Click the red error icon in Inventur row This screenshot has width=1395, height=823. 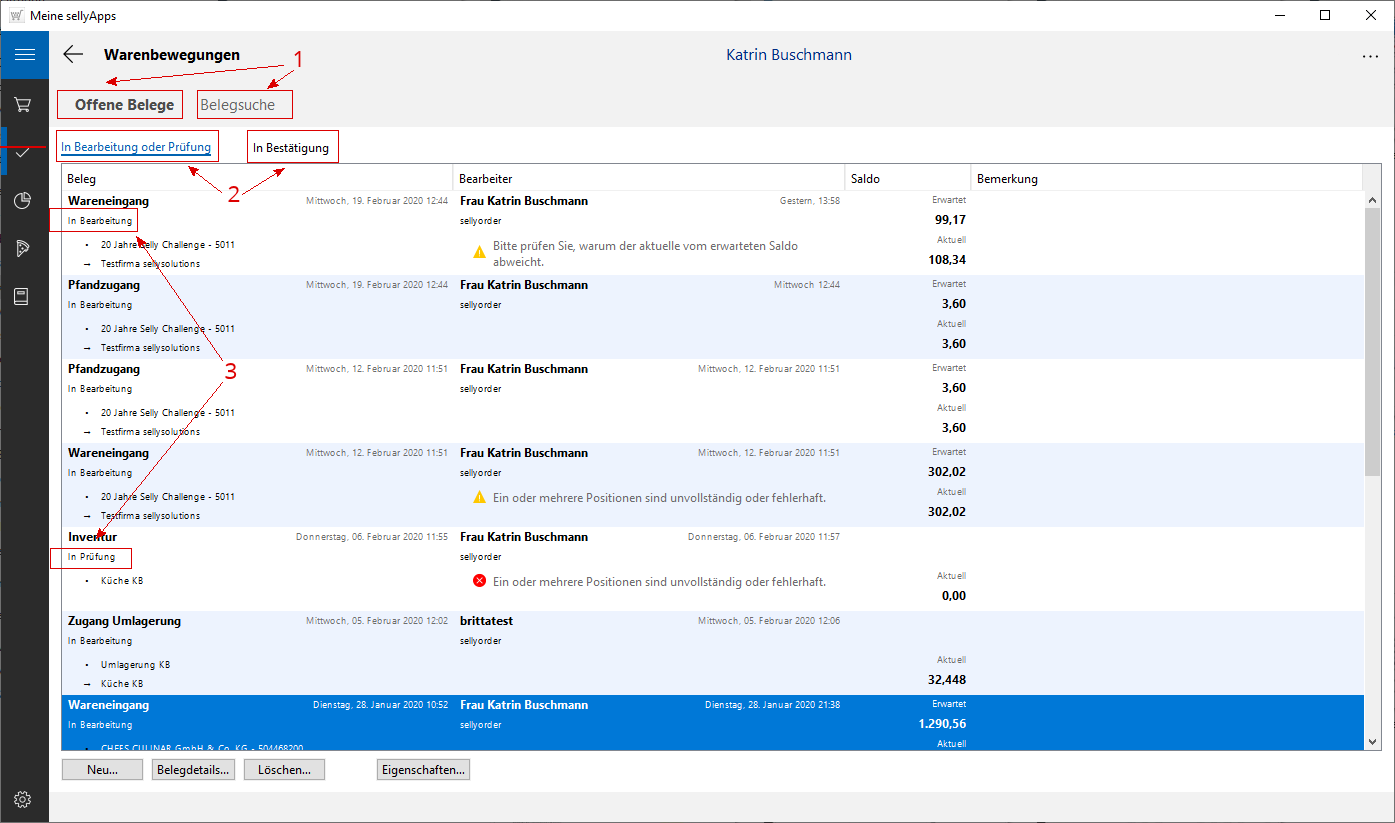point(479,581)
